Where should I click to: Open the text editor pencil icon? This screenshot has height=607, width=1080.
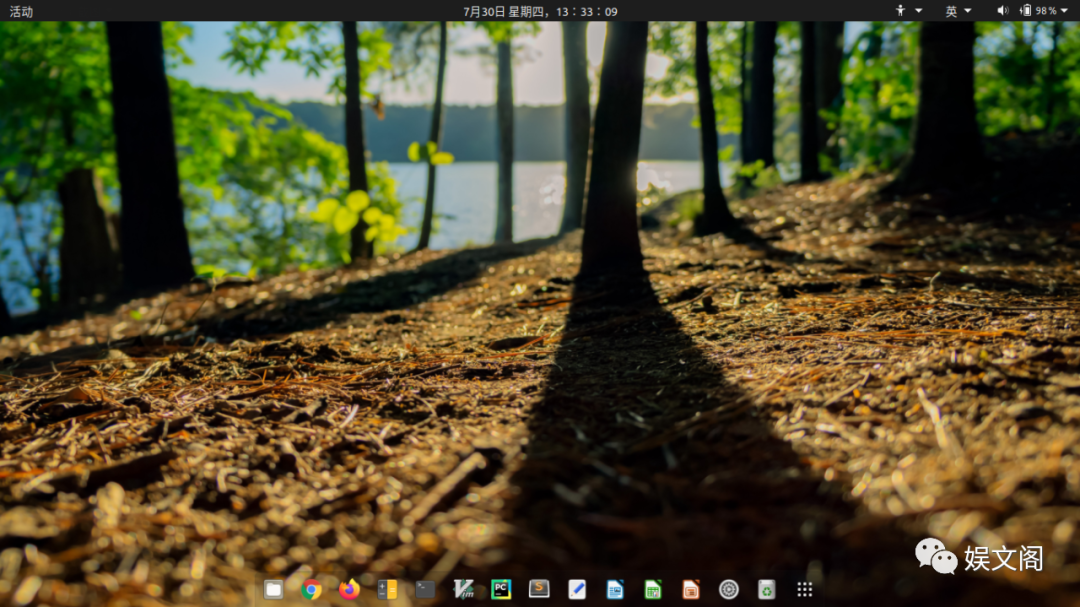[577, 589]
